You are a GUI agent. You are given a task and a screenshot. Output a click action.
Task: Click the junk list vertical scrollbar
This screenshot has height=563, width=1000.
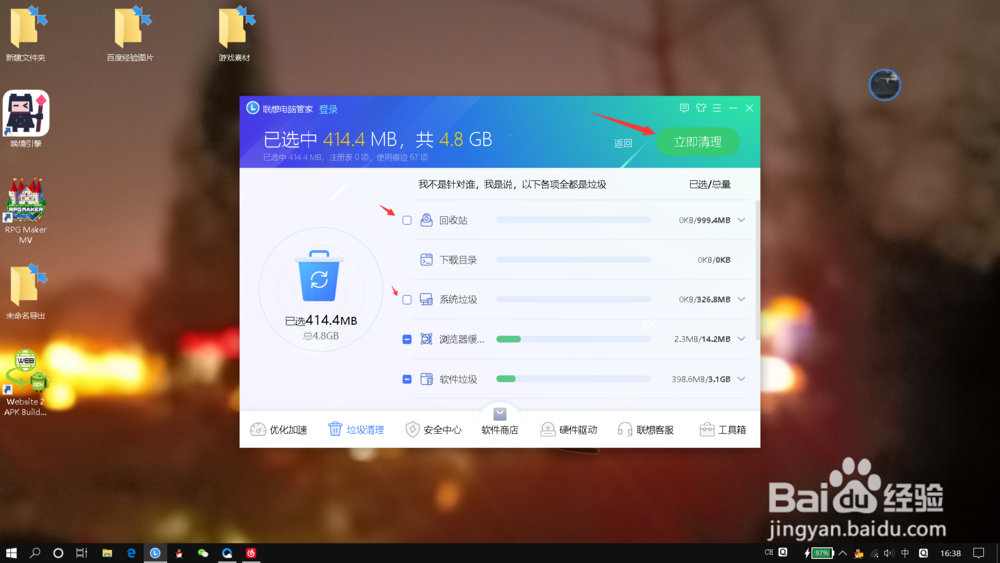(x=757, y=270)
